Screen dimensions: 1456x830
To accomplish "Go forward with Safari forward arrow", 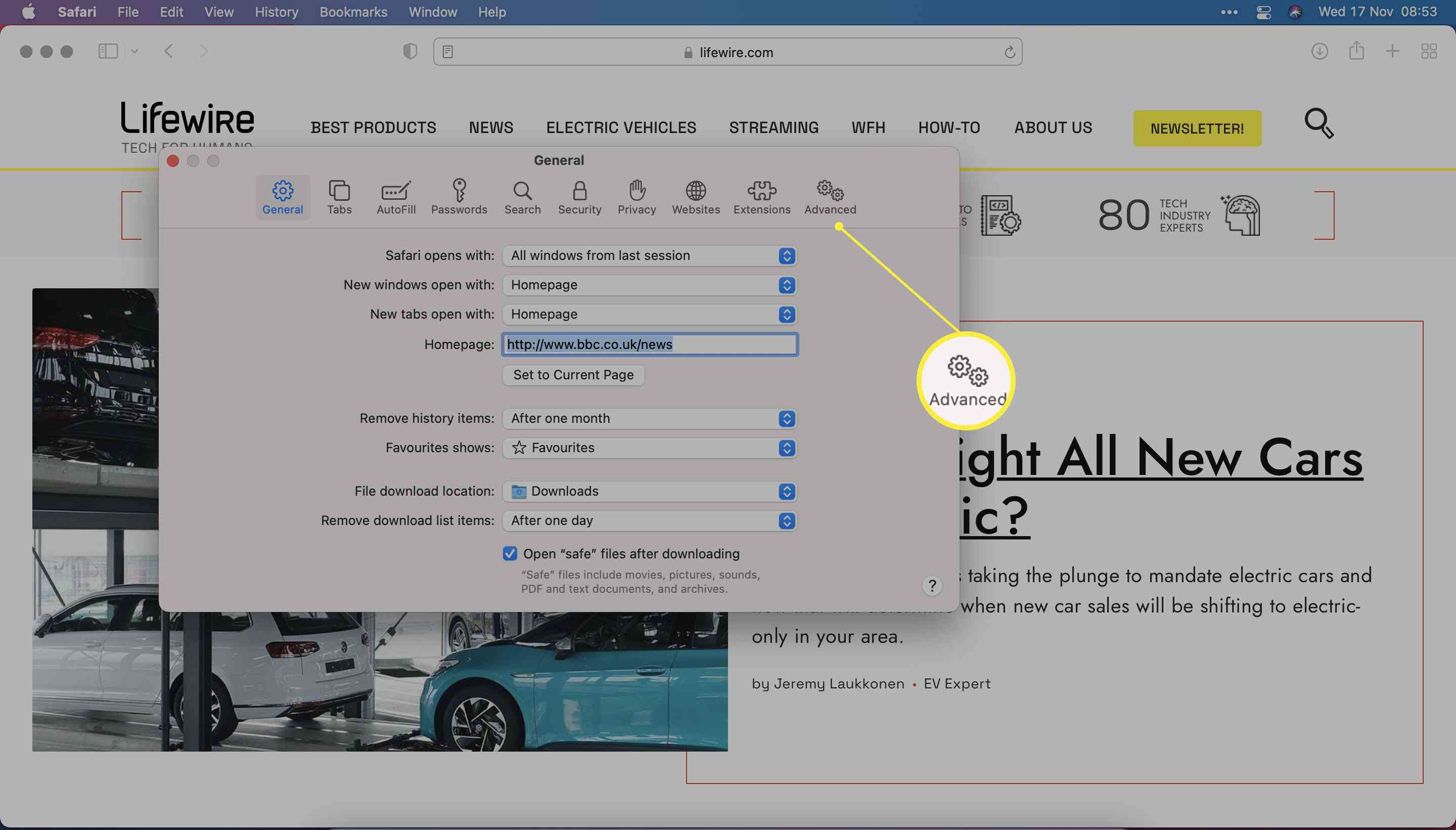I will click(204, 51).
